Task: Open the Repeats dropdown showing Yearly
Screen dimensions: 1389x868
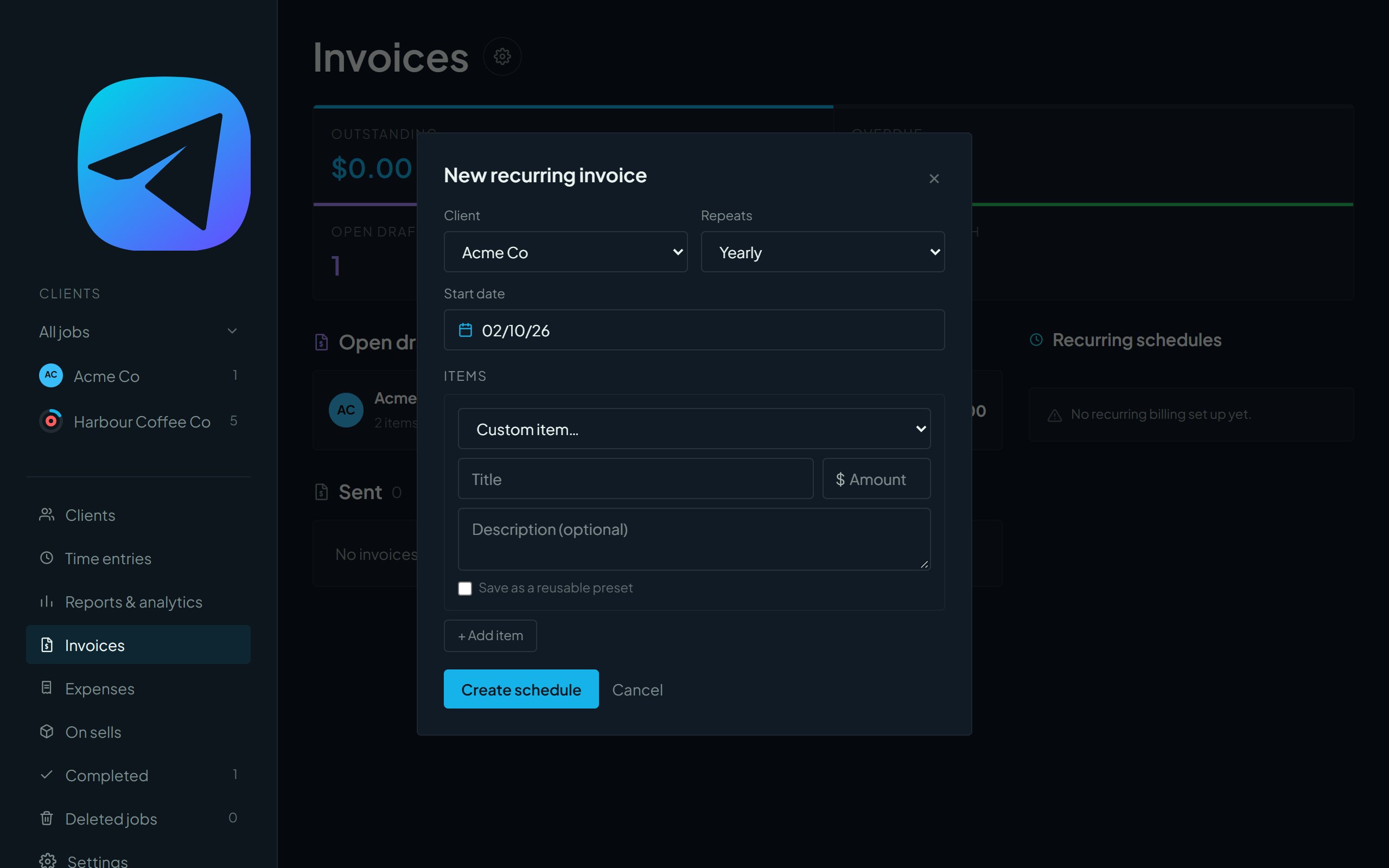Action: point(823,252)
